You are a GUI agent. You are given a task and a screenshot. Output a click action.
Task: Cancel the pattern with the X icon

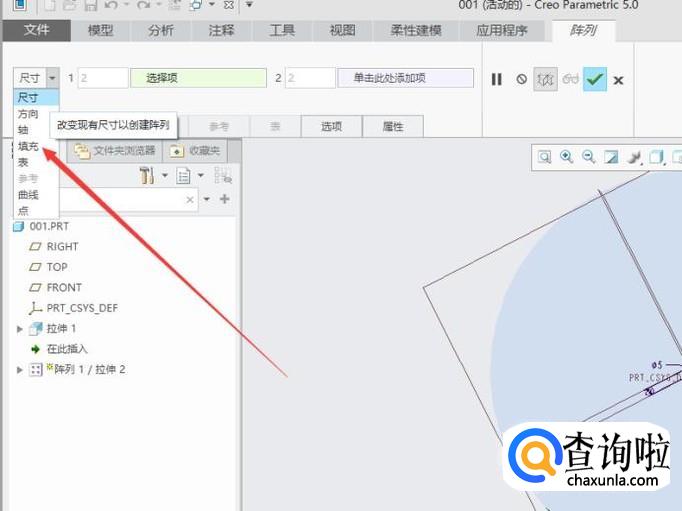click(x=618, y=80)
